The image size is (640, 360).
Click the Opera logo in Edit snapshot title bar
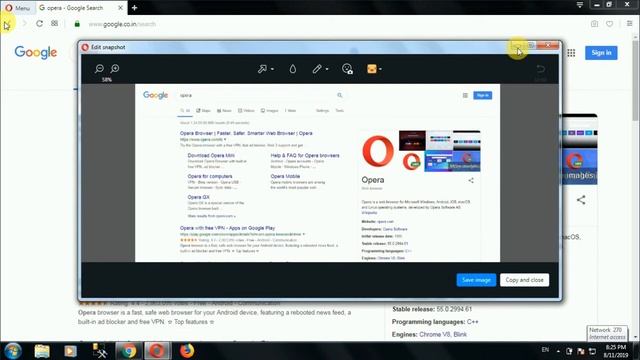pyautogui.click(x=85, y=47)
